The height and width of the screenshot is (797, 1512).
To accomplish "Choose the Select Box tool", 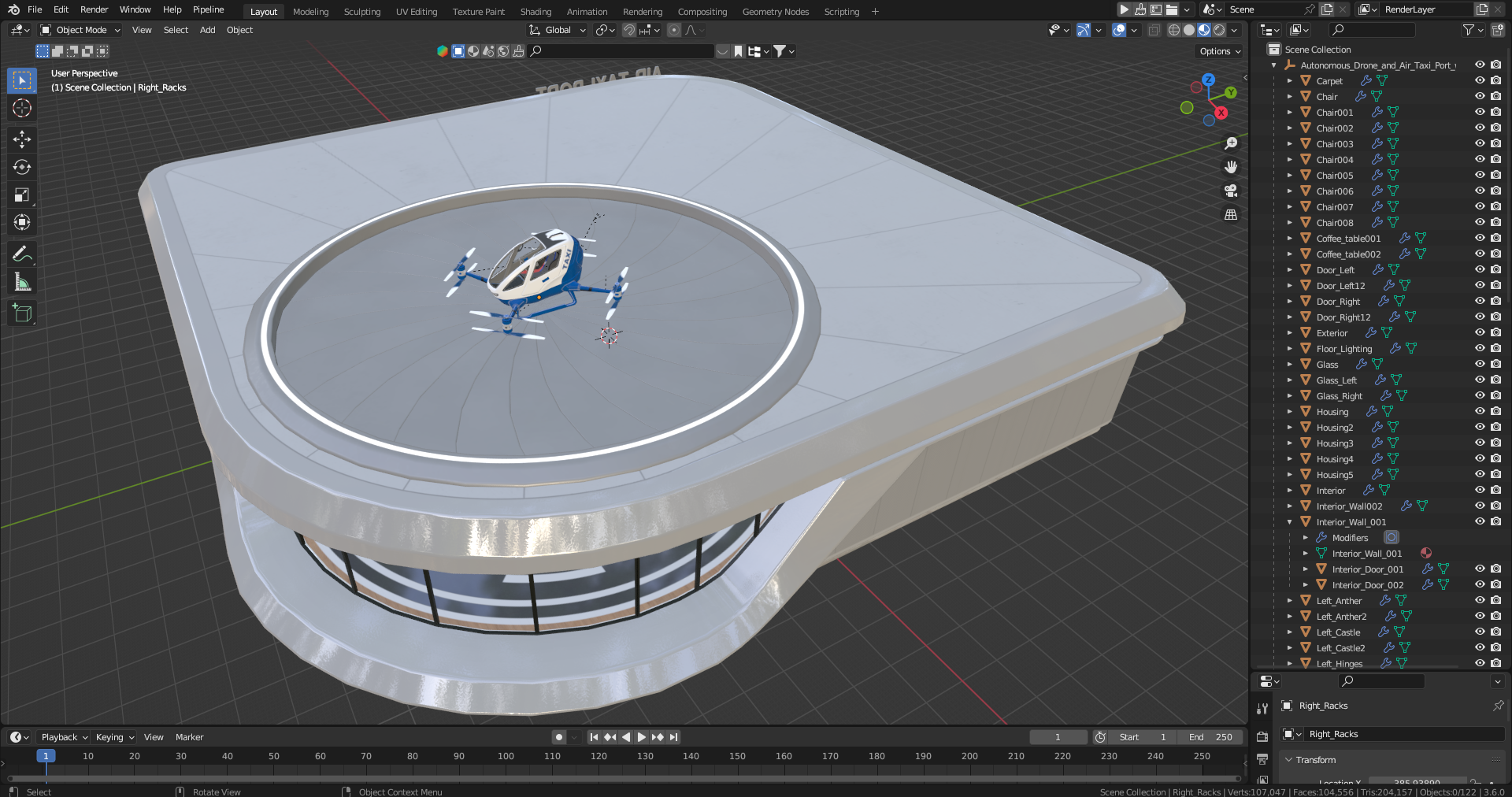I will 22,80.
